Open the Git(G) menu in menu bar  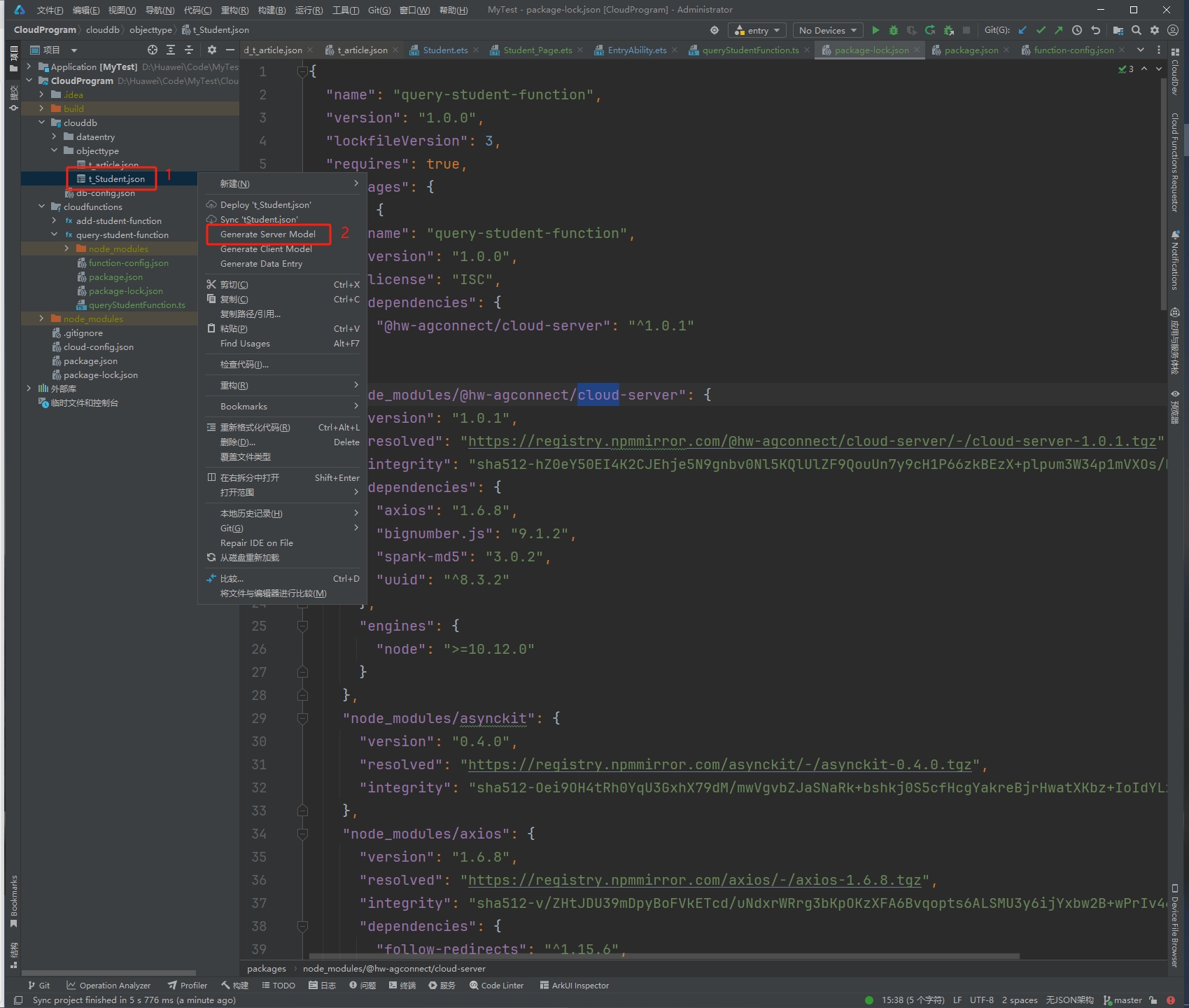coord(379,10)
